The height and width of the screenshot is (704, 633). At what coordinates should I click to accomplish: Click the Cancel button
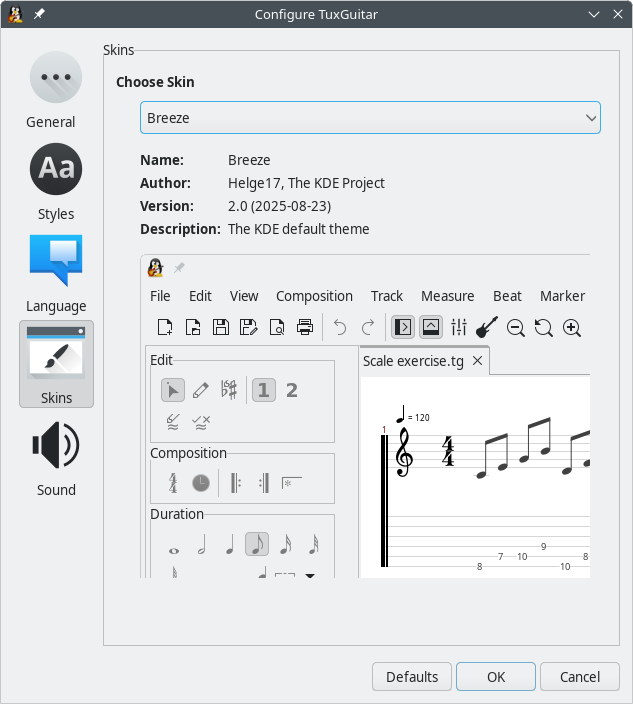pyautogui.click(x=580, y=677)
